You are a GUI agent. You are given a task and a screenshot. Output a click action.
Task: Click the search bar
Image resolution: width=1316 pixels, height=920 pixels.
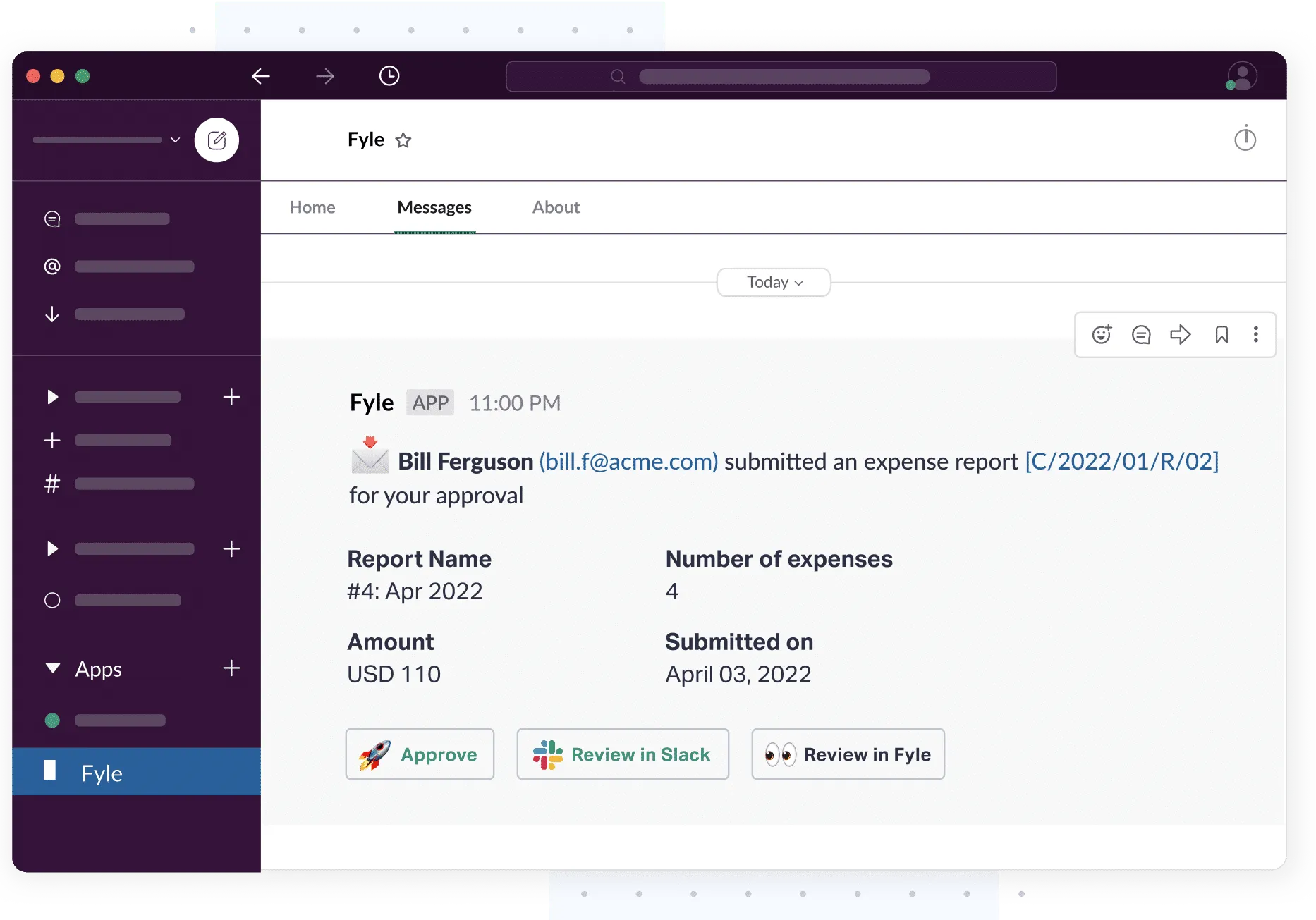[x=781, y=76]
